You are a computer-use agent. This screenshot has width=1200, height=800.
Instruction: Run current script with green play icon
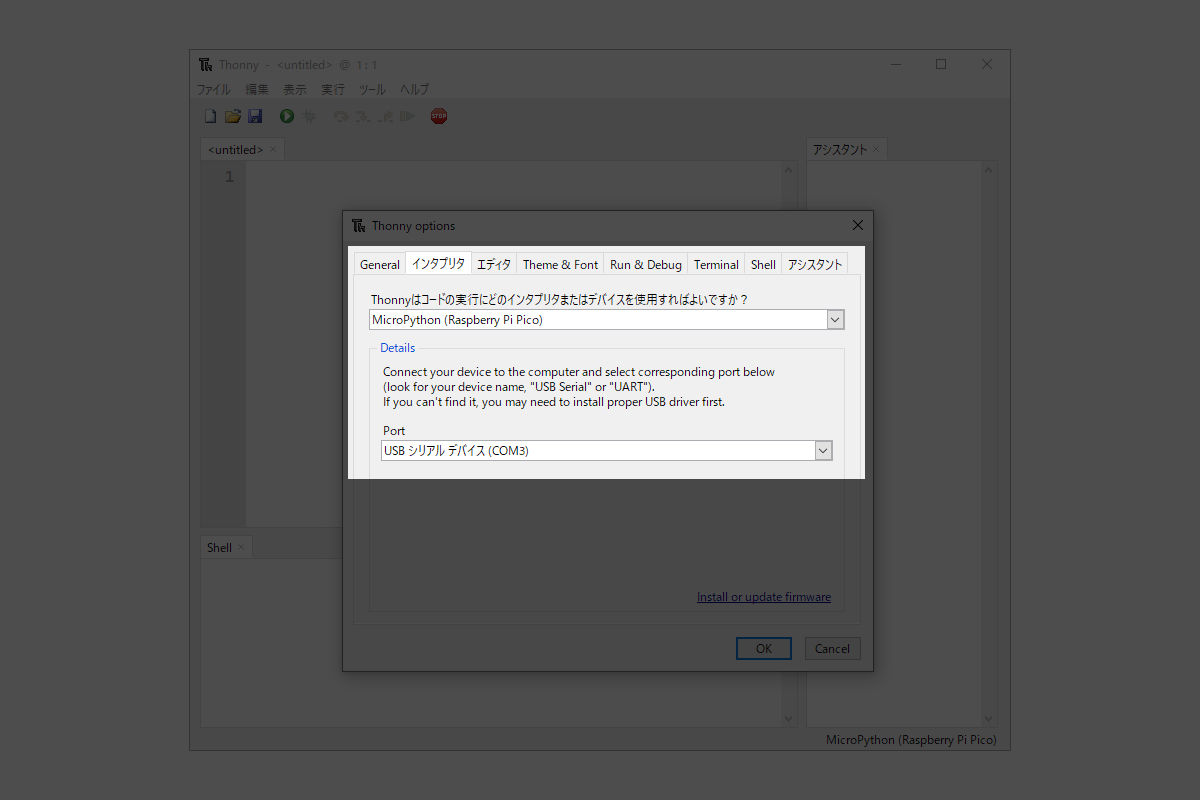[x=287, y=116]
